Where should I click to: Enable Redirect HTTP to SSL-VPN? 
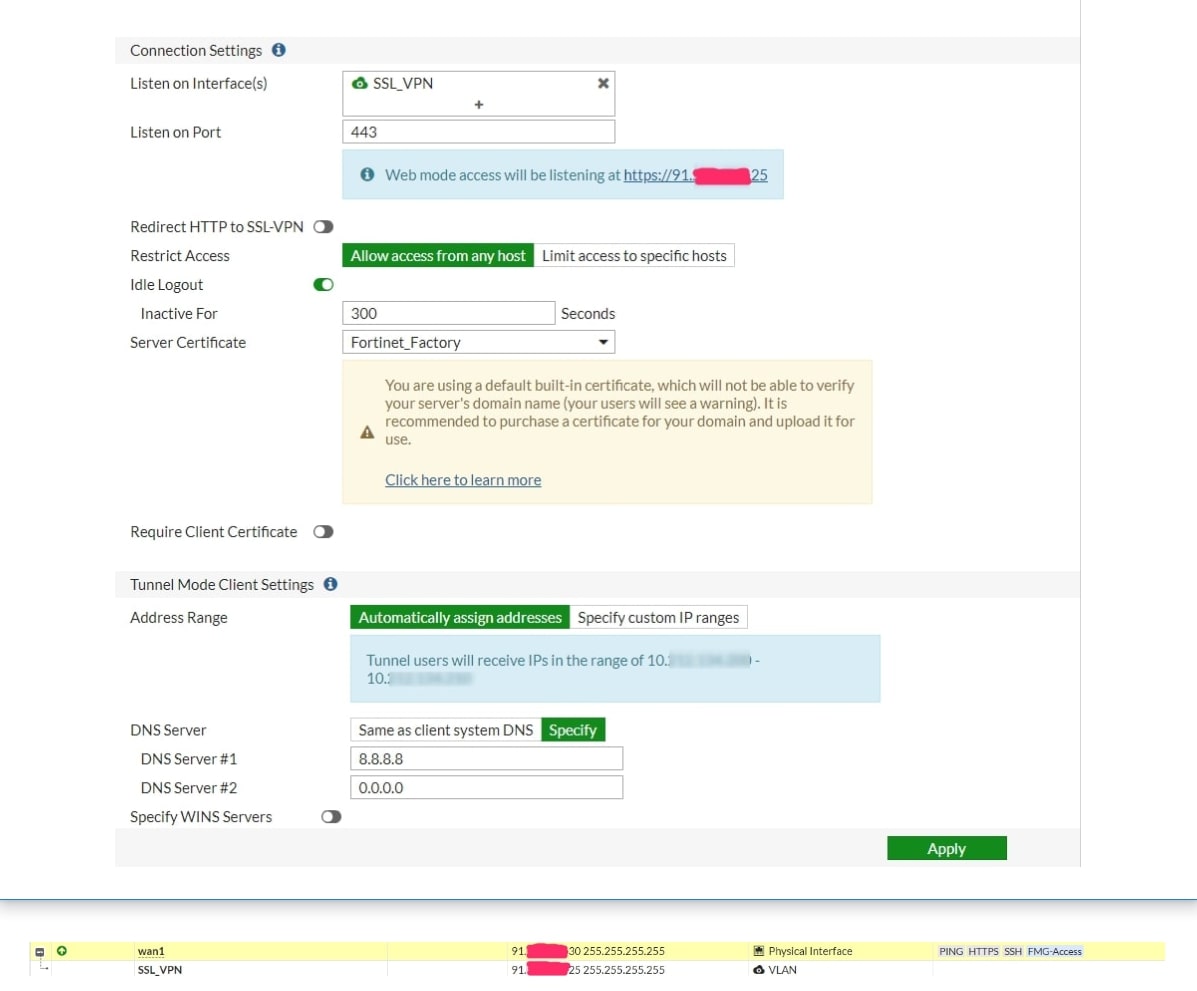click(x=323, y=227)
